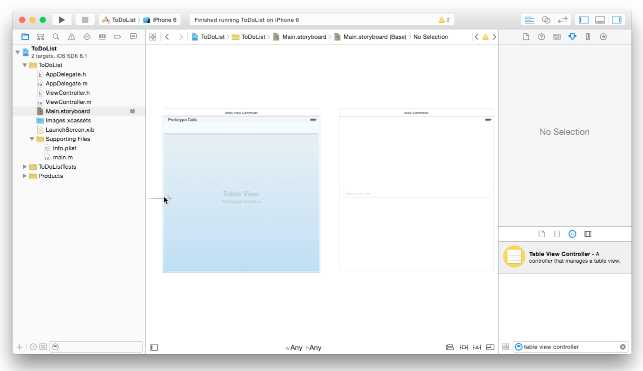The width and height of the screenshot is (643, 371).
Task: Select Images.xcassets in navigator
Action: click(x=68, y=120)
